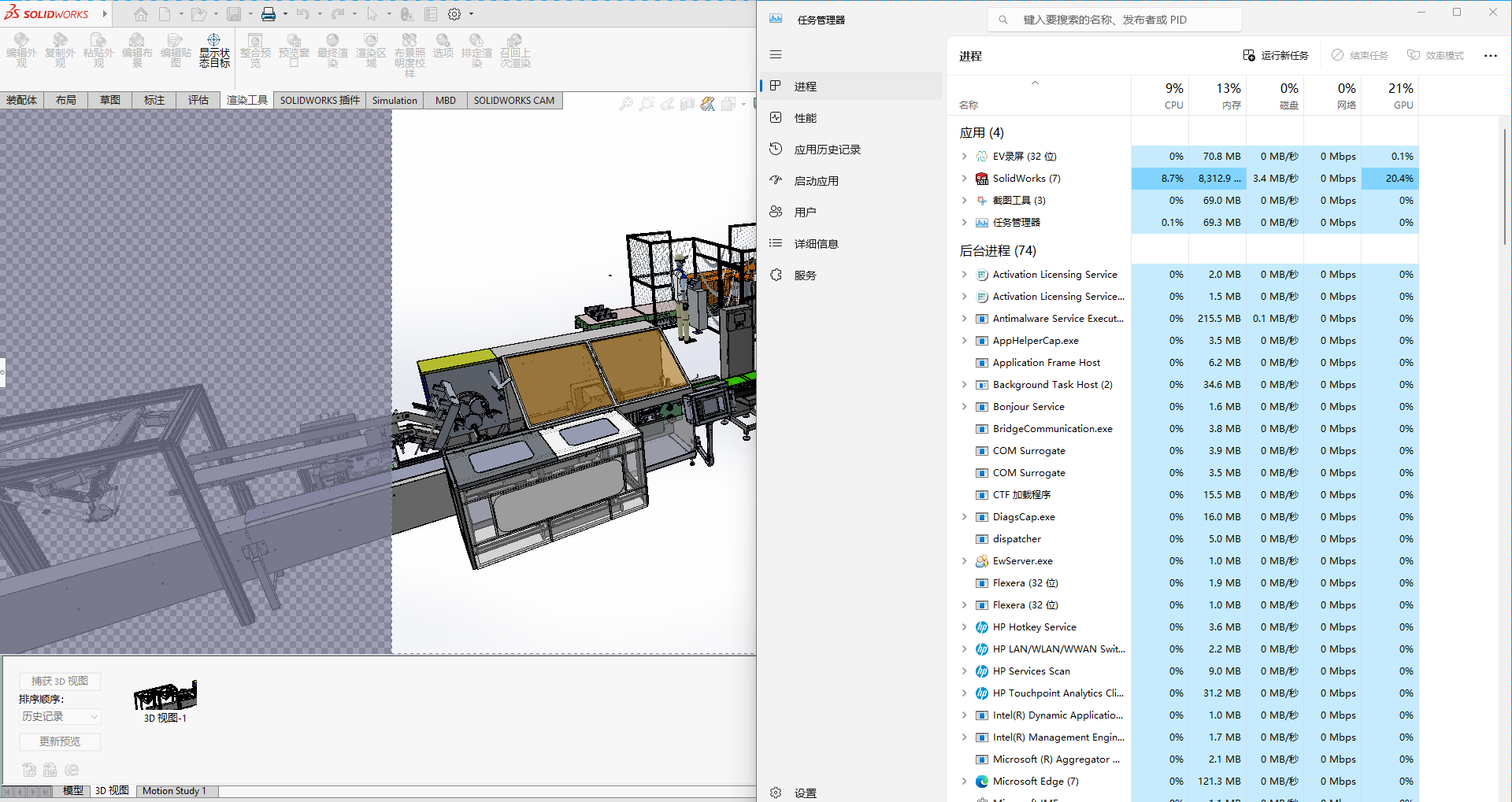Screen dimensions: 1512x802
Task: Switch to the Motion Study 1 tab
Action: pyautogui.click(x=174, y=791)
